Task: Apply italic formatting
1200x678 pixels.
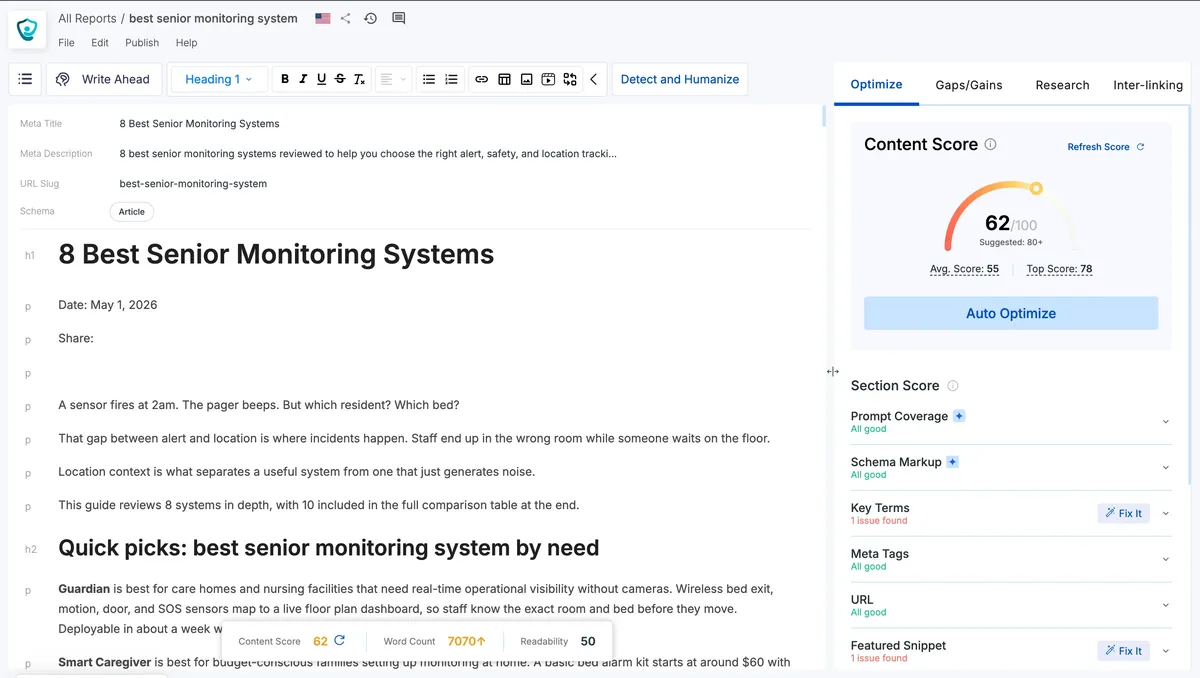Action: [303, 79]
